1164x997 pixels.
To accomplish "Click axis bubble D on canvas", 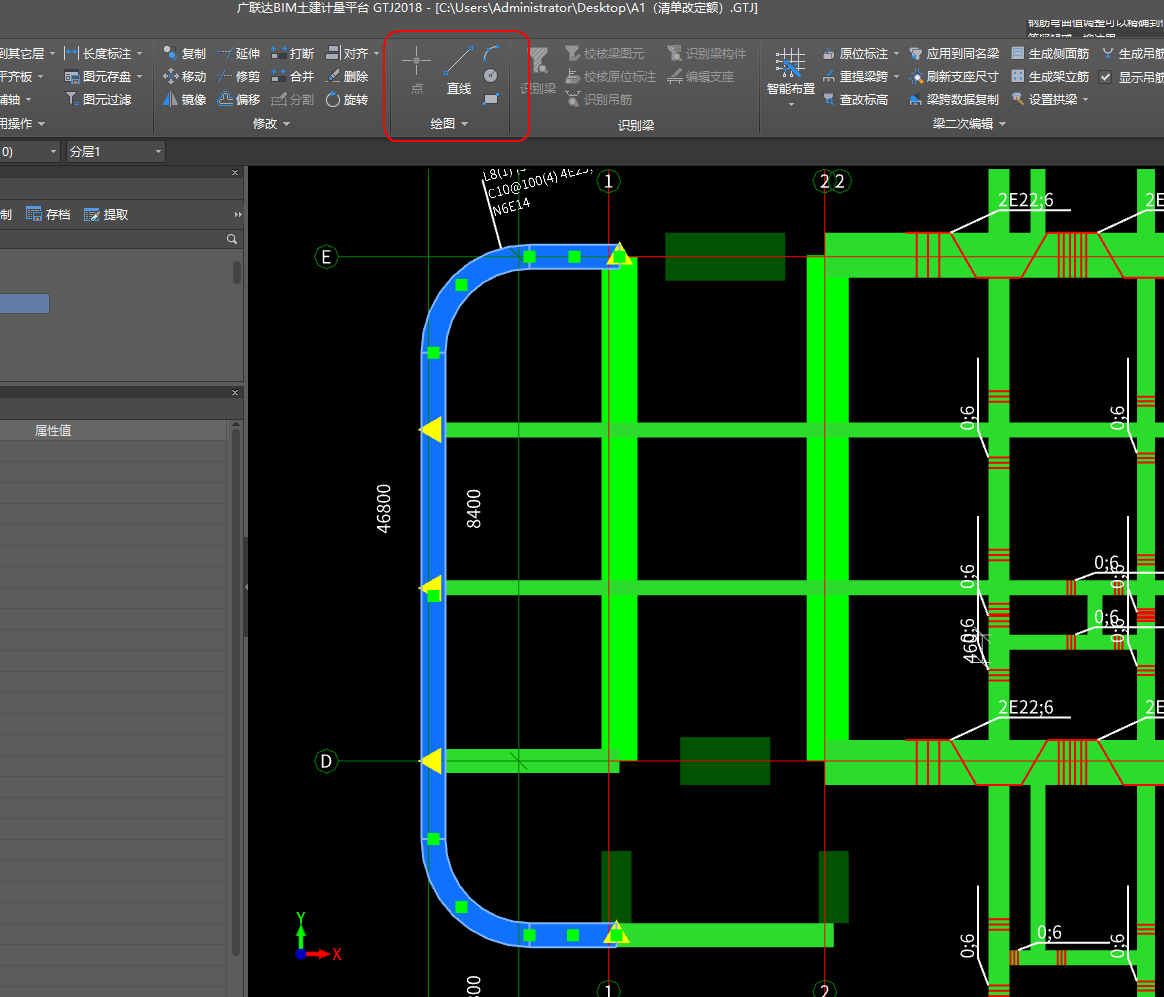I will coord(326,761).
